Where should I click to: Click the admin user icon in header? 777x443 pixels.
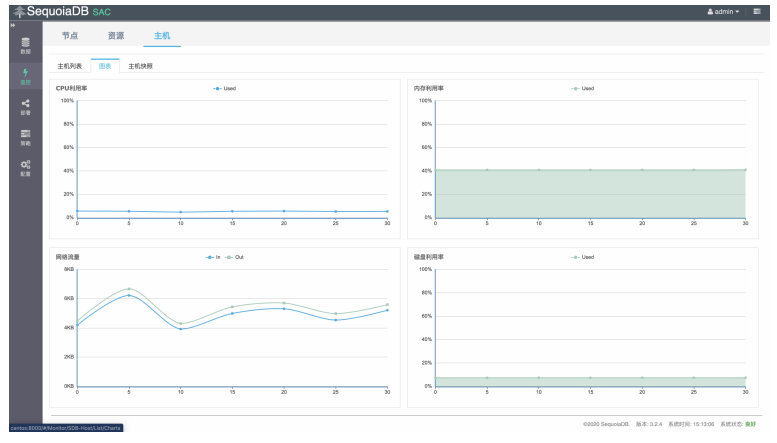(710, 12)
